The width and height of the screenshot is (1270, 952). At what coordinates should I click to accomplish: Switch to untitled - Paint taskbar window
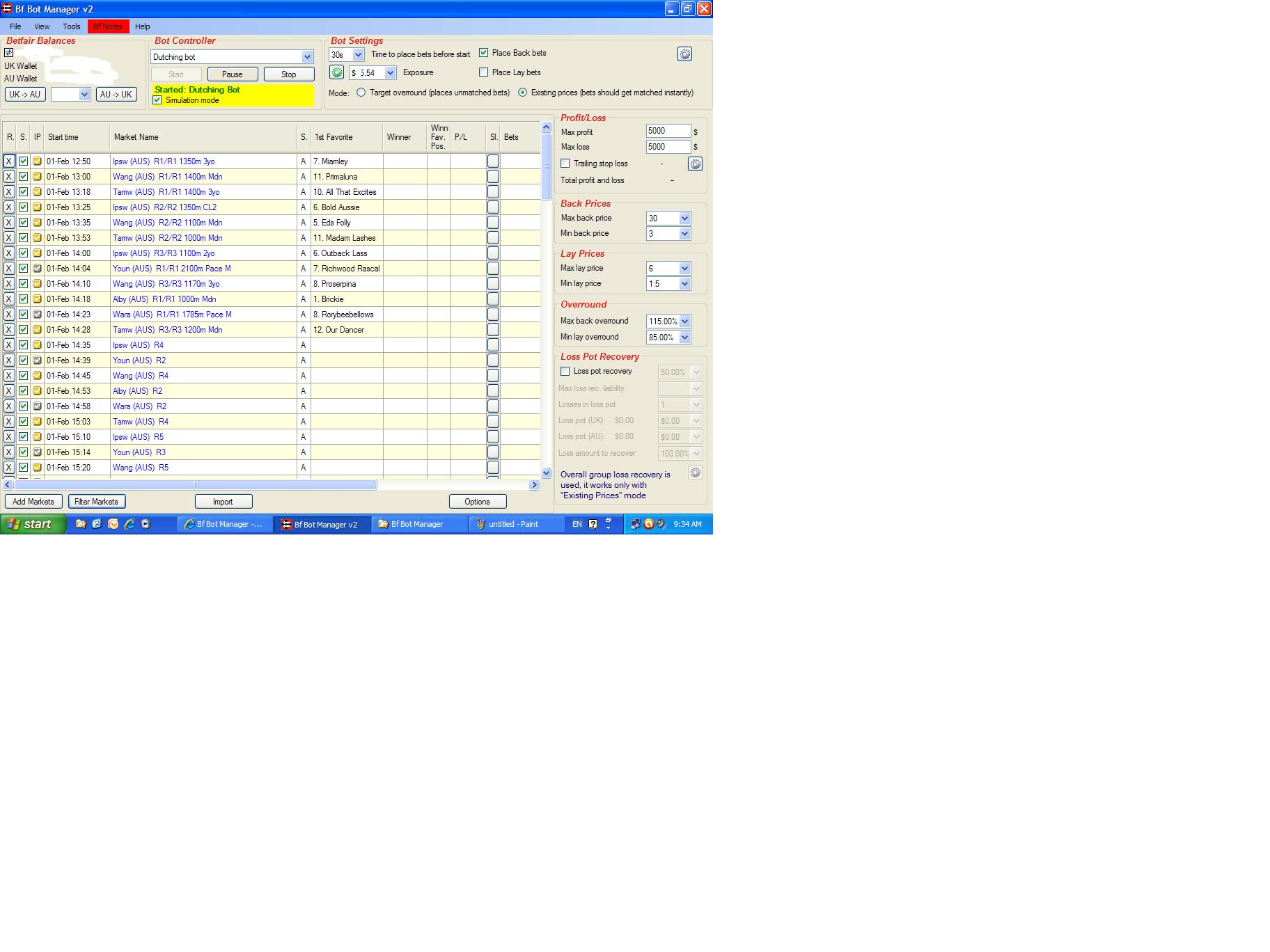pos(517,524)
